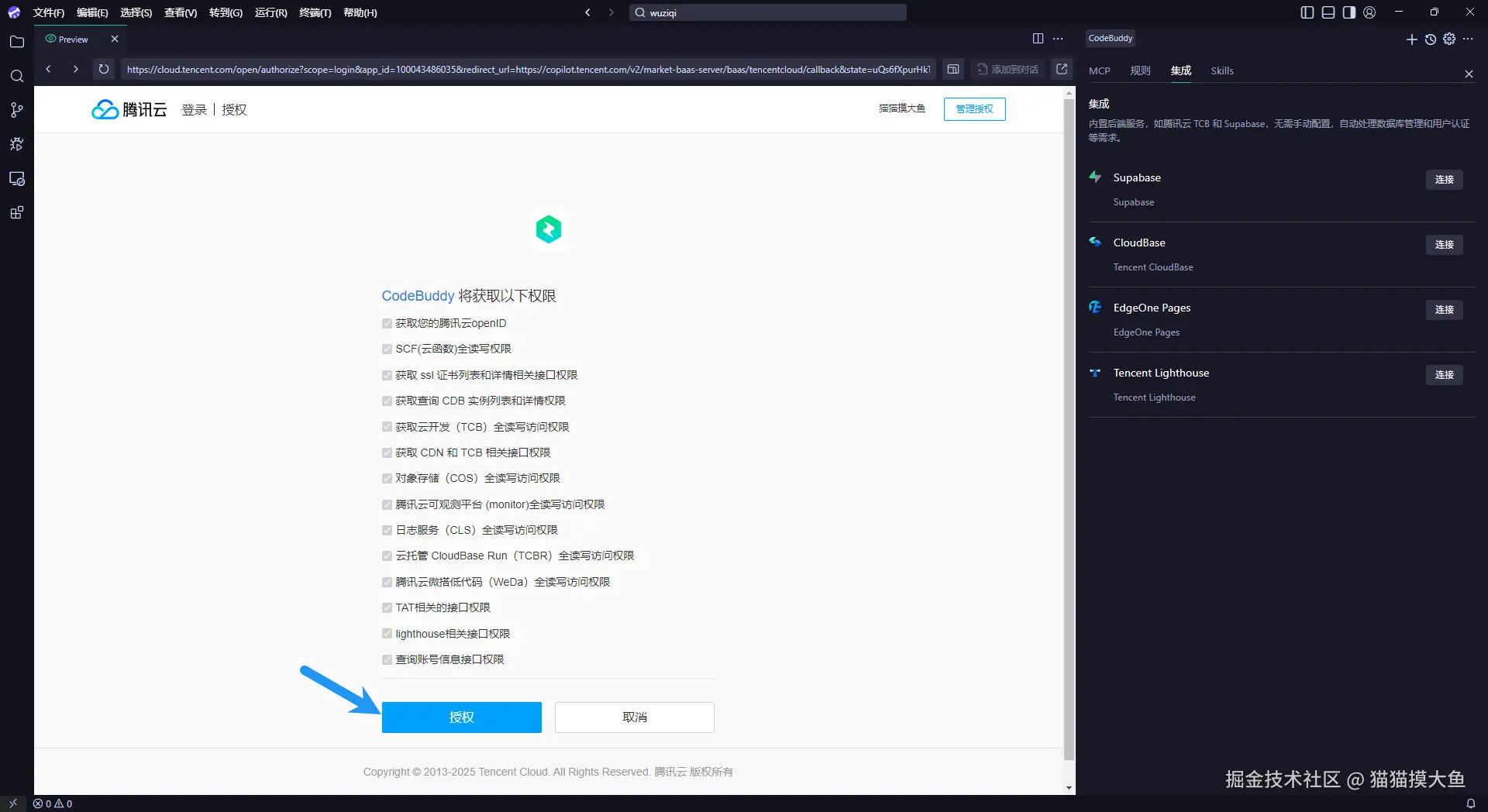1488x812 pixels.
Task: Toggle the 日志服务 (CLS) checkbox
Action: tap(387, 531)
